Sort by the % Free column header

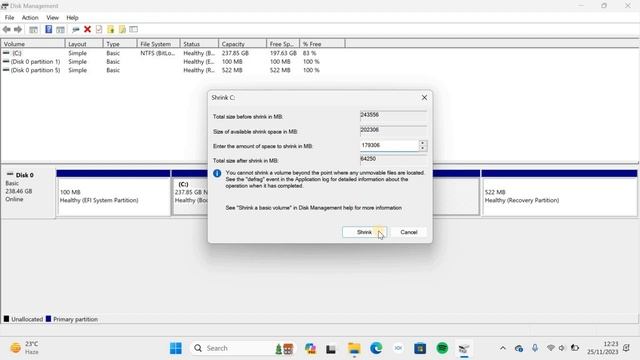pos(322,44)
